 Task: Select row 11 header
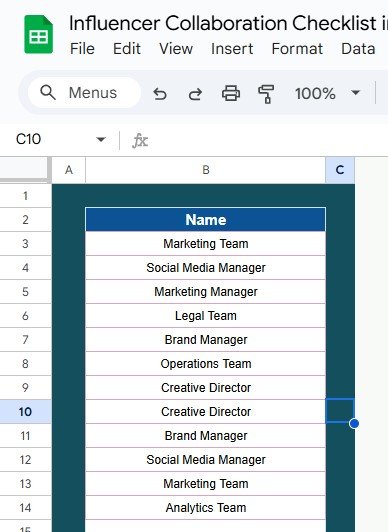pos(25,436)
